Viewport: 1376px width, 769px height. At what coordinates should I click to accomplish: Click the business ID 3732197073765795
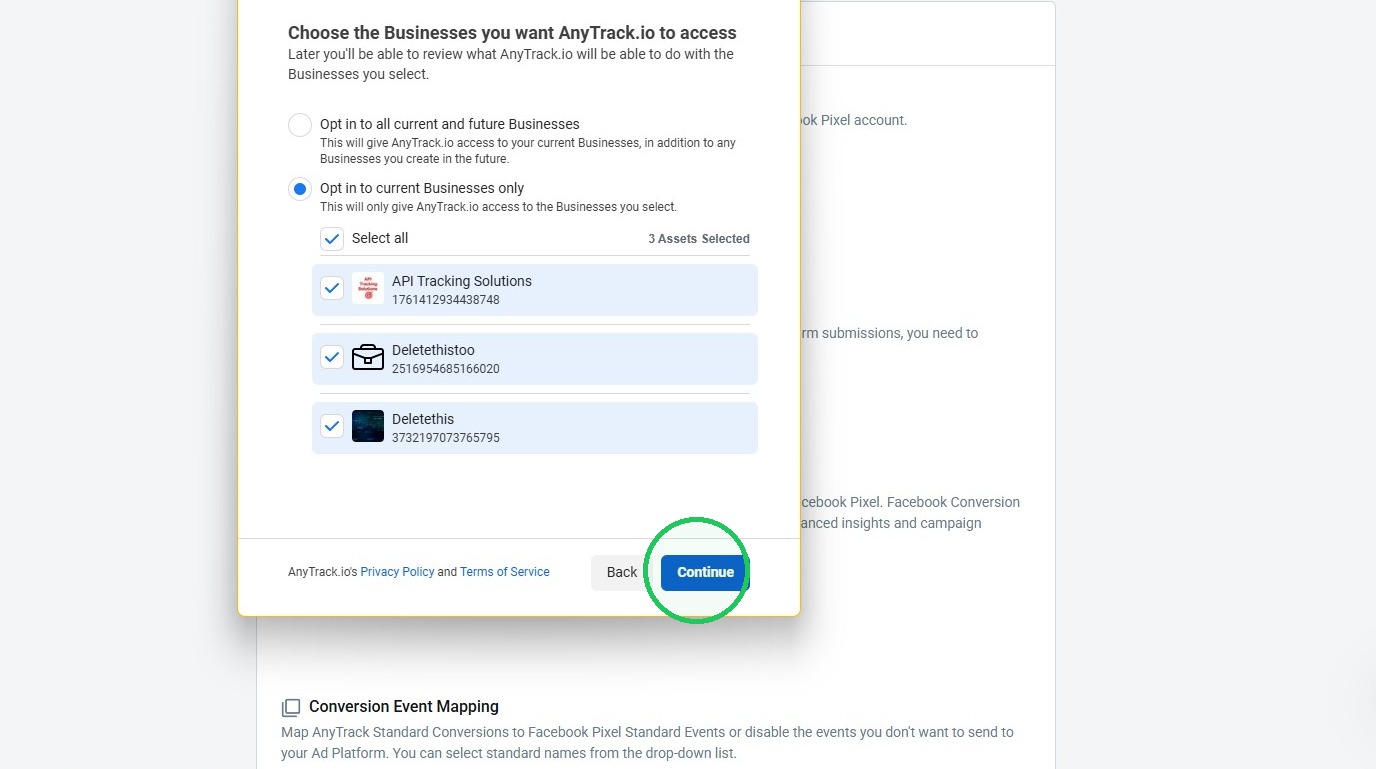pyautogui.click(x=446, y=438)
